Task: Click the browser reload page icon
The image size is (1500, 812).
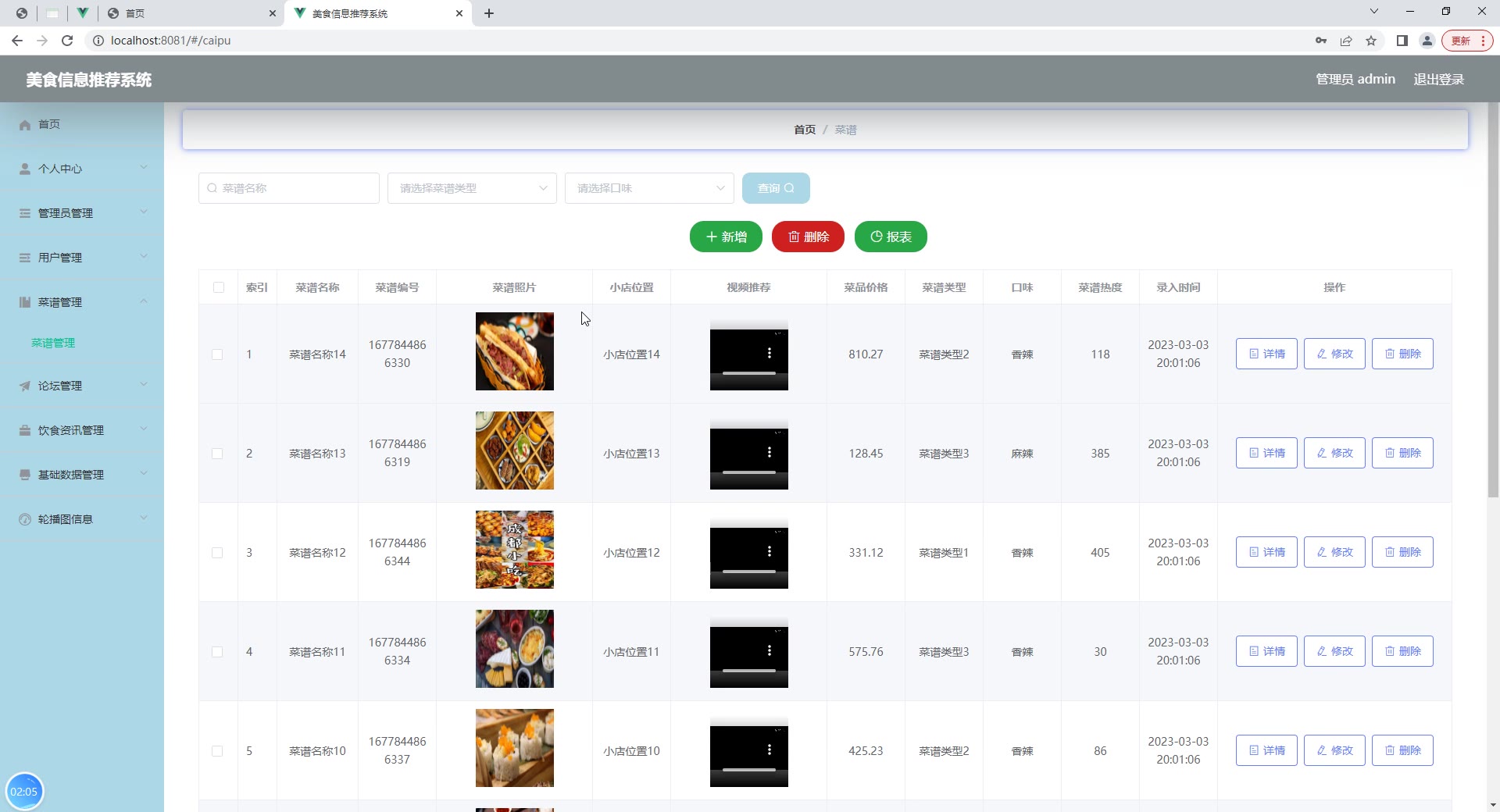Action: pyautogui.click(x=67, y=41)
